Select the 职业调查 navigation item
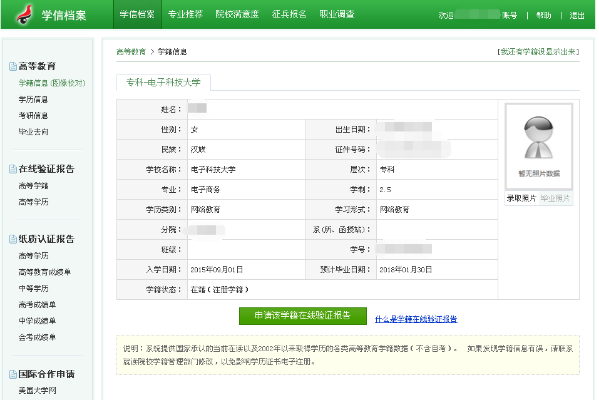 click(337, 15)
